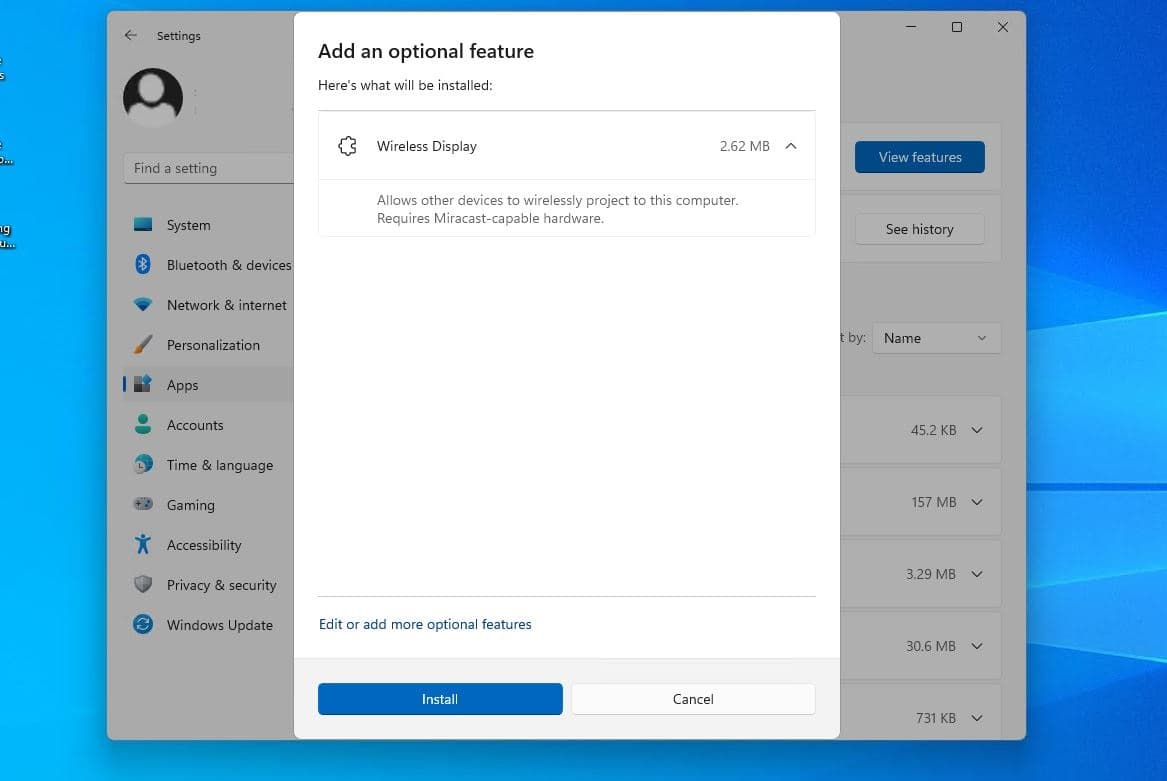Open the Sort by Name dropdown
Screen dimensions: 1167x781
(936, 338)
